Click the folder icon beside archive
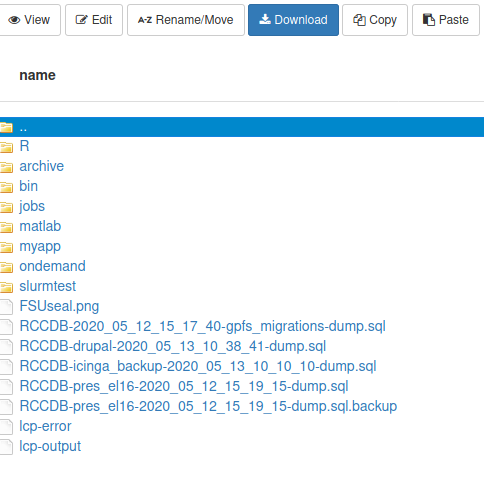The image size is (484, 484). (6, 167)
